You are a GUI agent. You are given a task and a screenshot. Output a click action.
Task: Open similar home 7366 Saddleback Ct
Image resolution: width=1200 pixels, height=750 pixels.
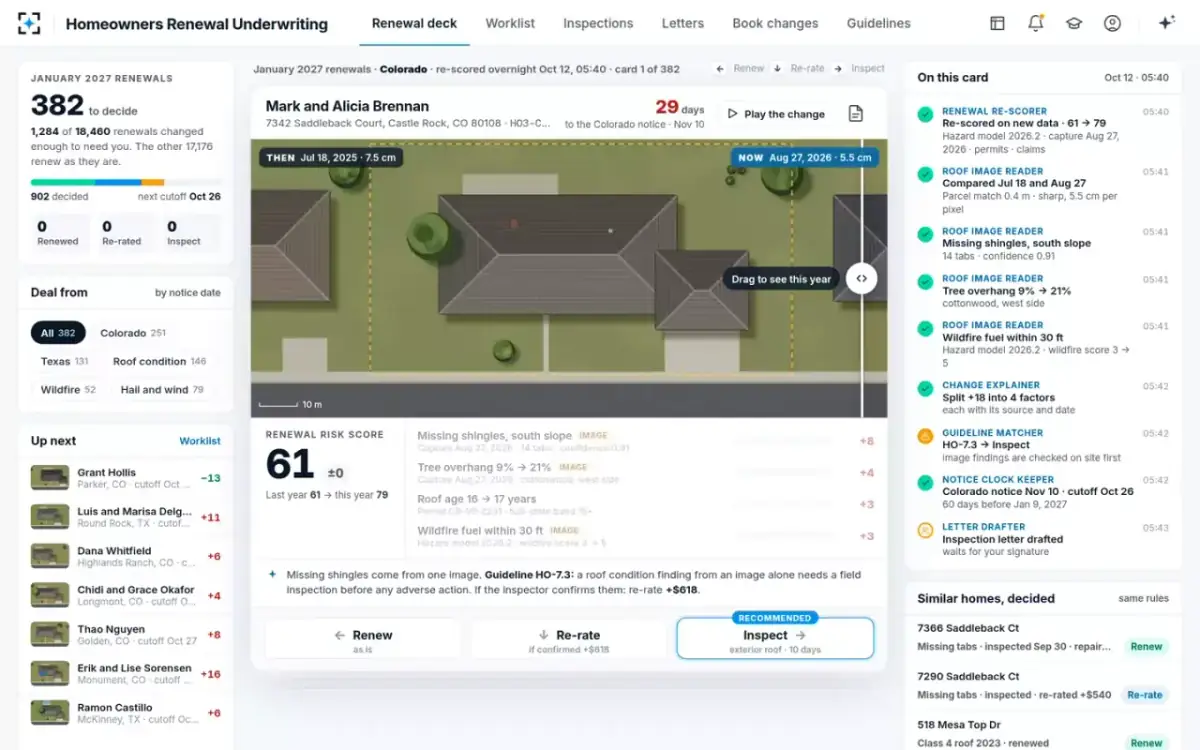[x=1043, y=637]
